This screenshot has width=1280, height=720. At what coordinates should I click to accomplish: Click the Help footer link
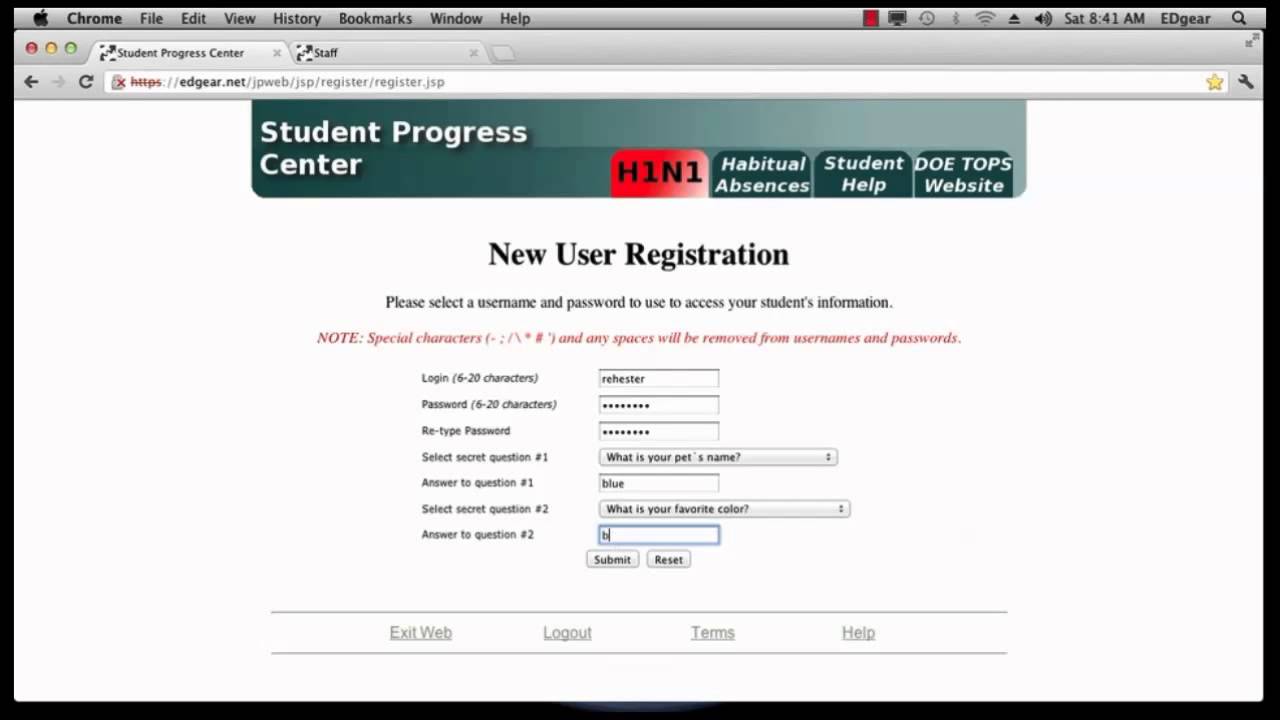pos(858,633)
